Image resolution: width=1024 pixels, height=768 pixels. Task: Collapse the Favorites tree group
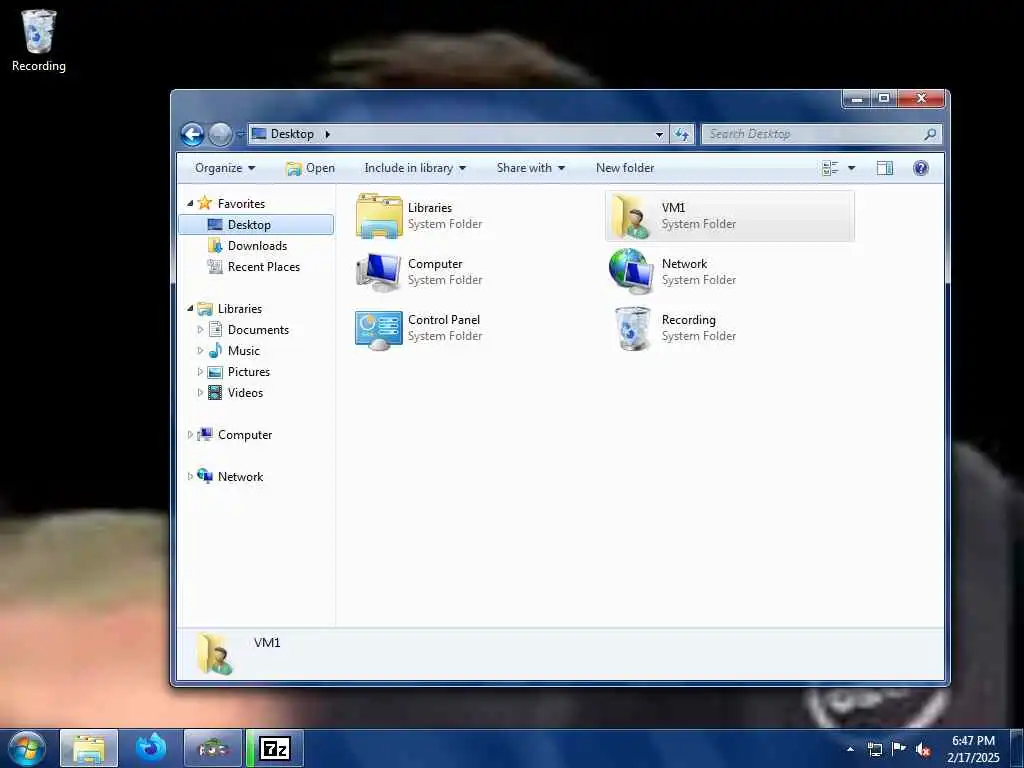190,204
